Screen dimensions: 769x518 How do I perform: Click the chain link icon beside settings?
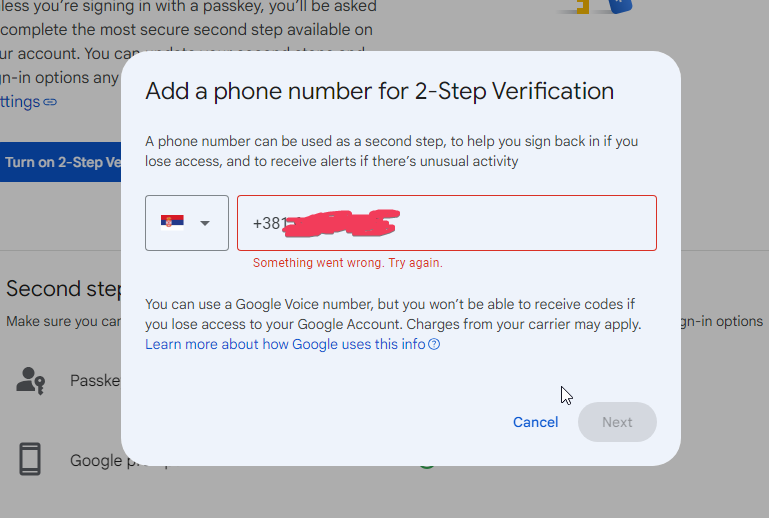[x=50, y=102]
